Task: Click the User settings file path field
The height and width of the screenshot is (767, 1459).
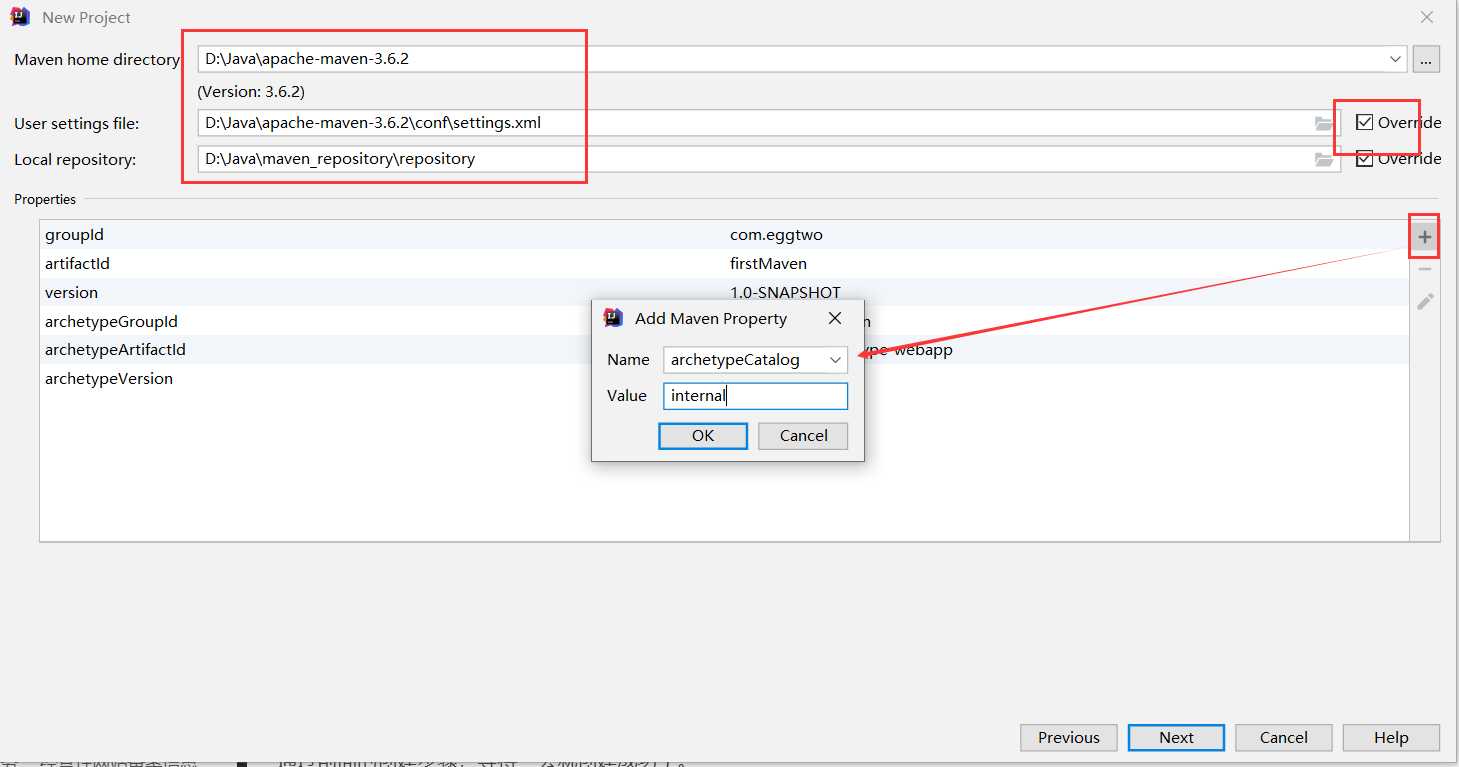Action: click(768, 123)
